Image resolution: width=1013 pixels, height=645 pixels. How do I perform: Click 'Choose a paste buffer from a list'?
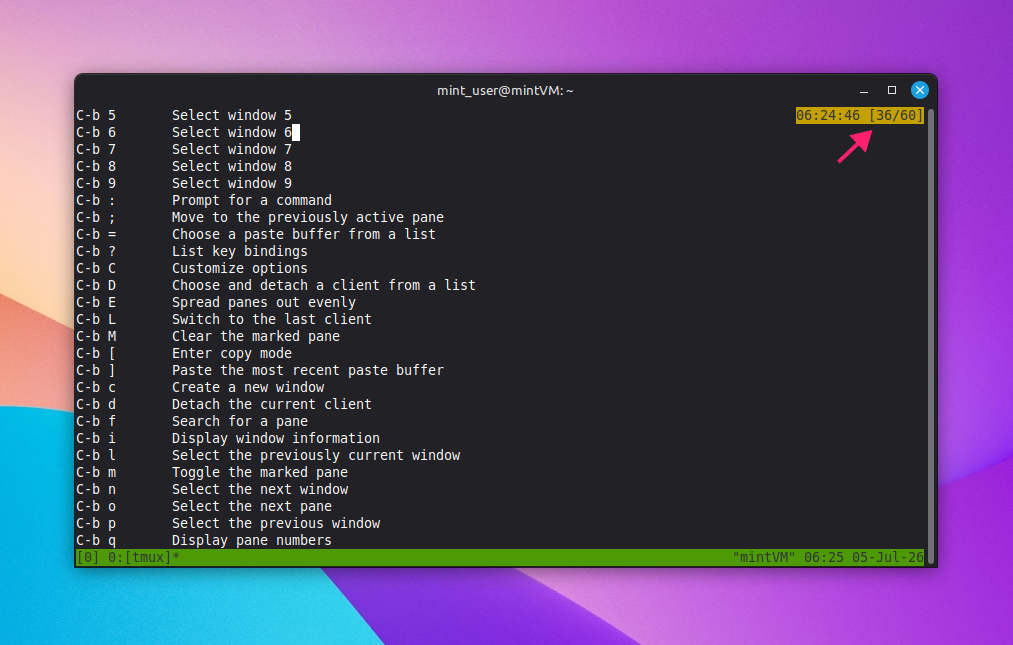[x=304, y=234]
